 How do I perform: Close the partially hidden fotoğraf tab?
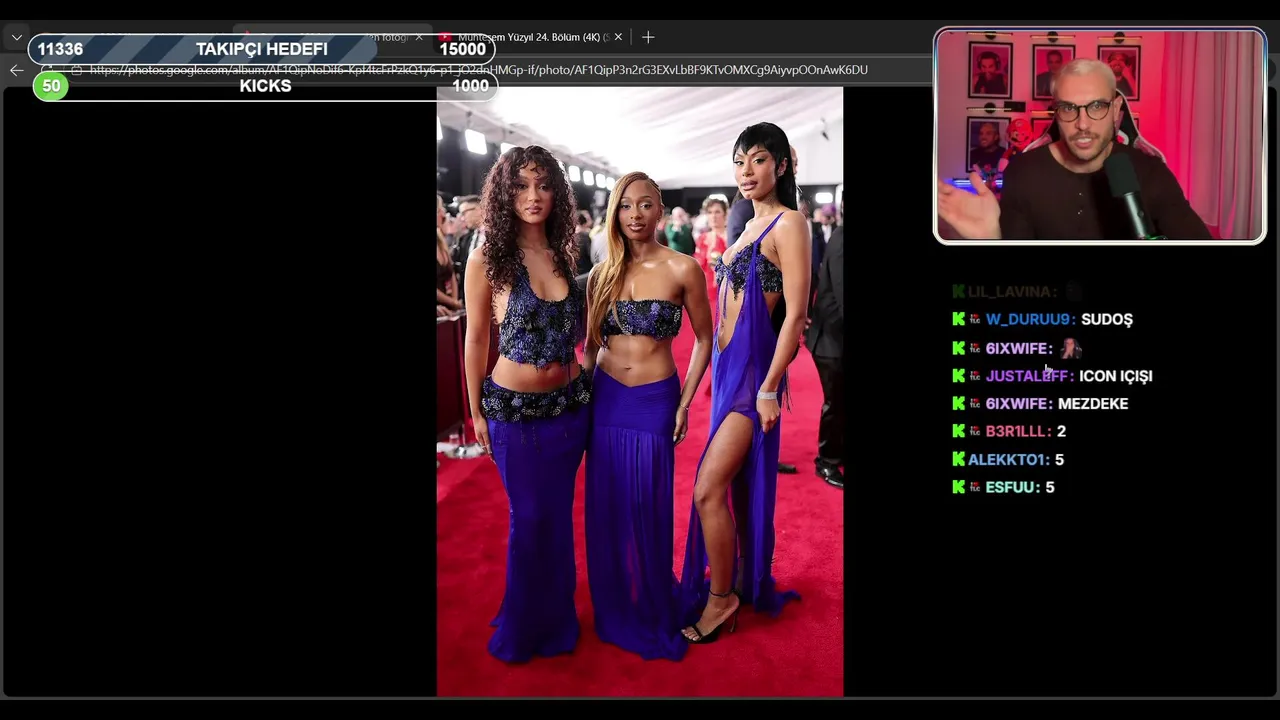point(419,37)
